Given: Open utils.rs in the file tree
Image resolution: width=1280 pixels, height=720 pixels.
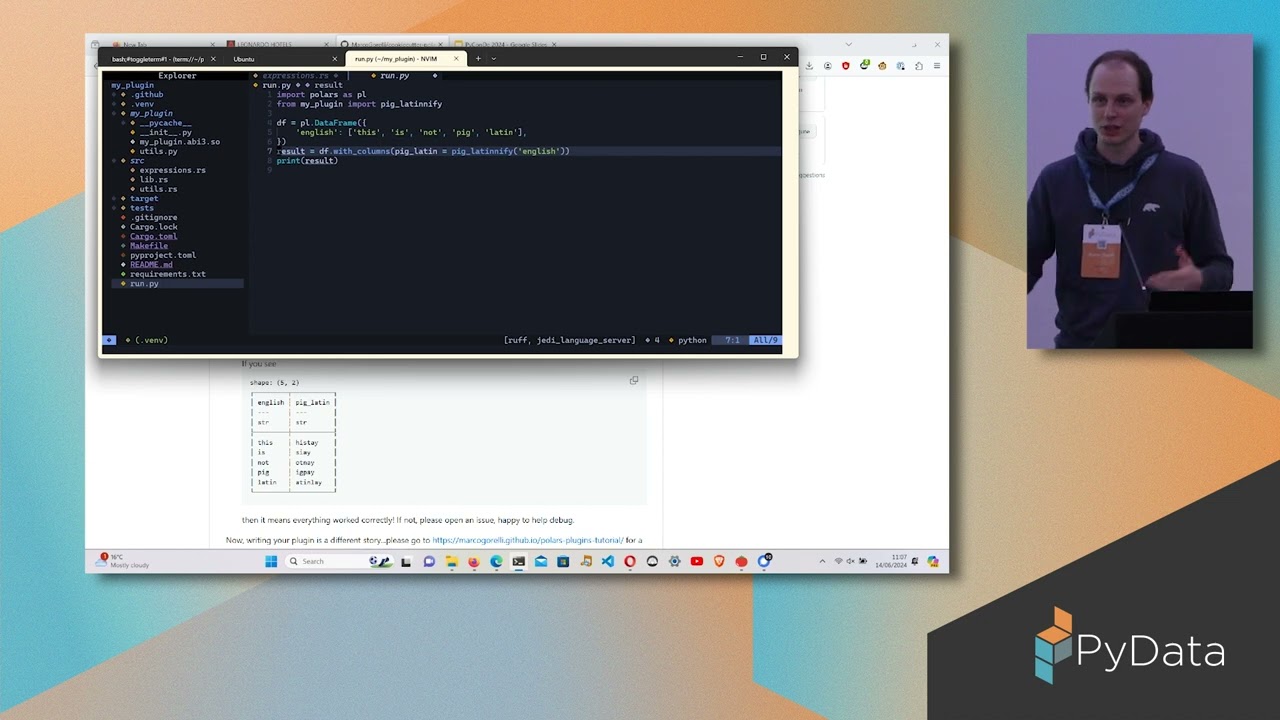Looking at the screenshot, I should 158,189.
